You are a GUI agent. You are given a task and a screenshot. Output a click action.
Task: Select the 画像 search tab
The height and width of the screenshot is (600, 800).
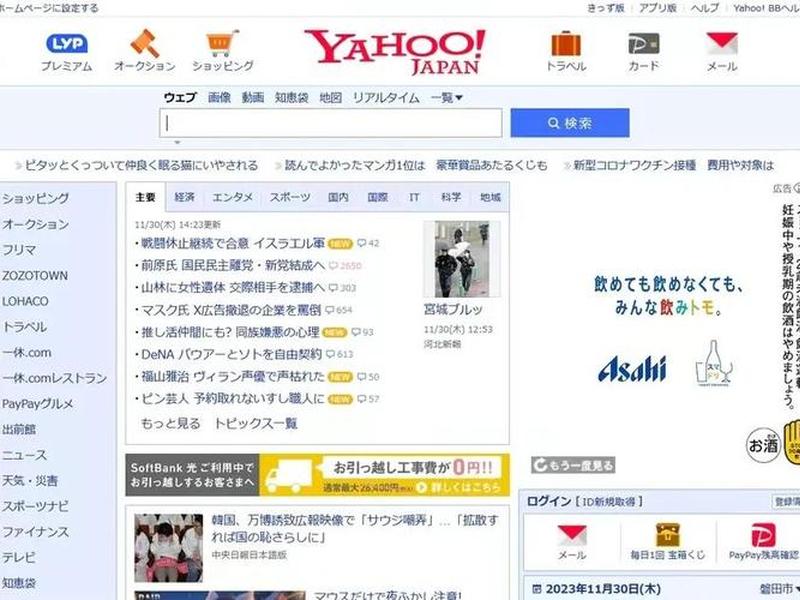tap(219, 97)
